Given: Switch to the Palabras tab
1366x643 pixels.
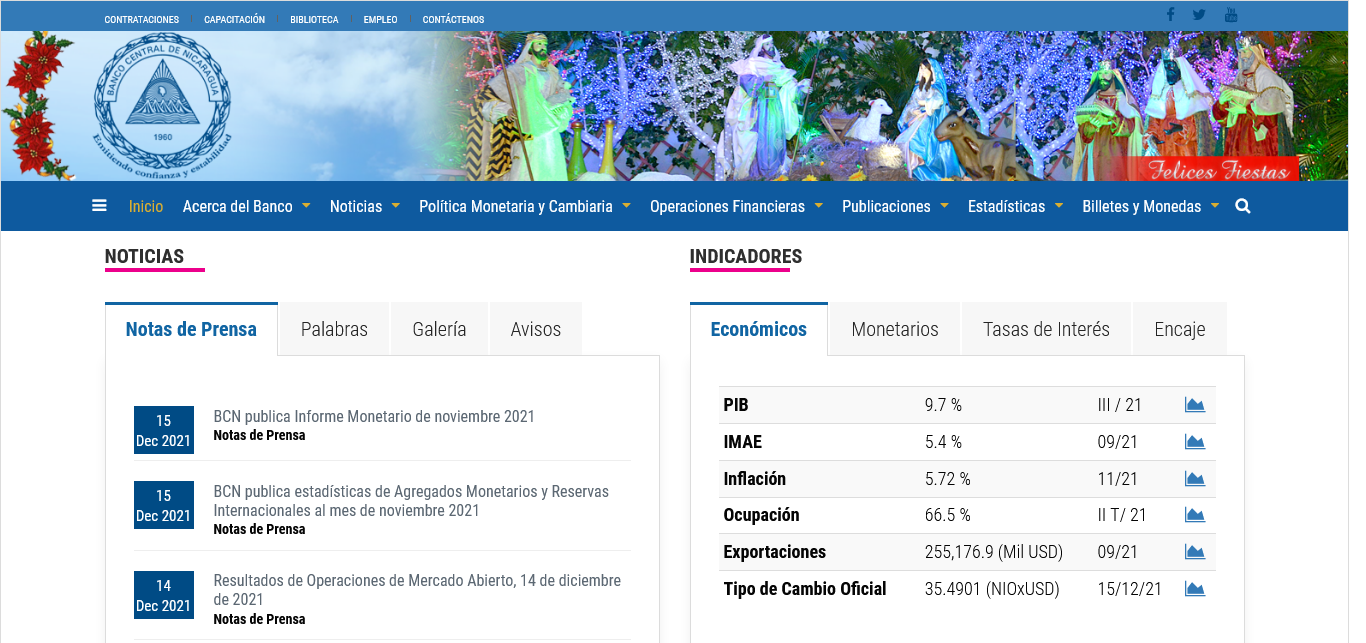Looking at the screenshot, I should click(x=334, y=329).
